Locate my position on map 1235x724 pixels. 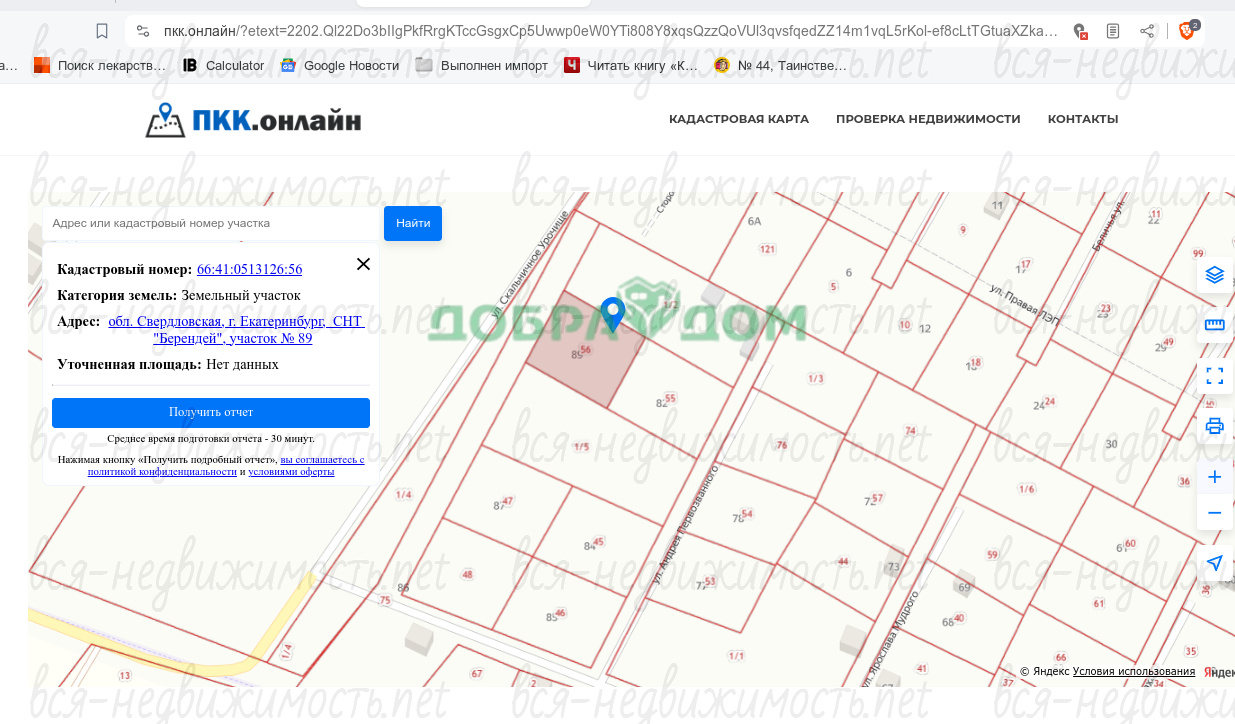tap(1214, 563)
